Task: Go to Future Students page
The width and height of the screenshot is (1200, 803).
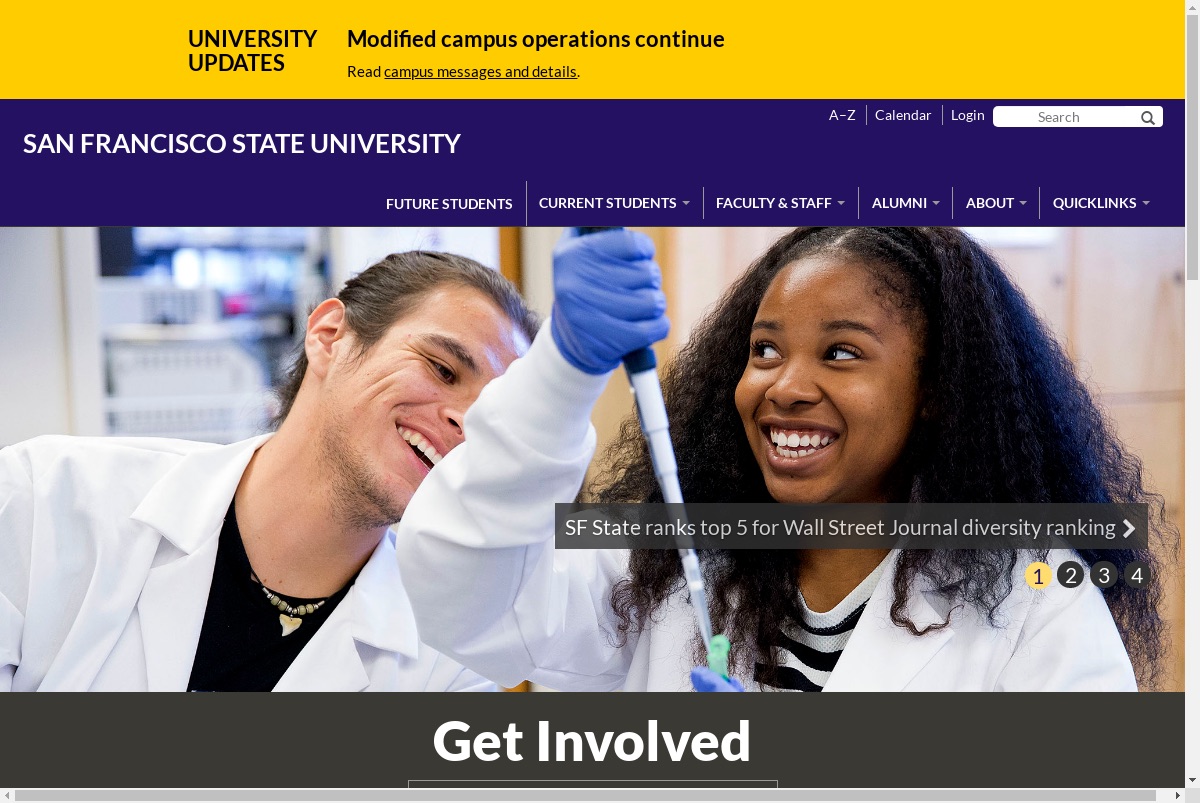Action: click(449, 204)
